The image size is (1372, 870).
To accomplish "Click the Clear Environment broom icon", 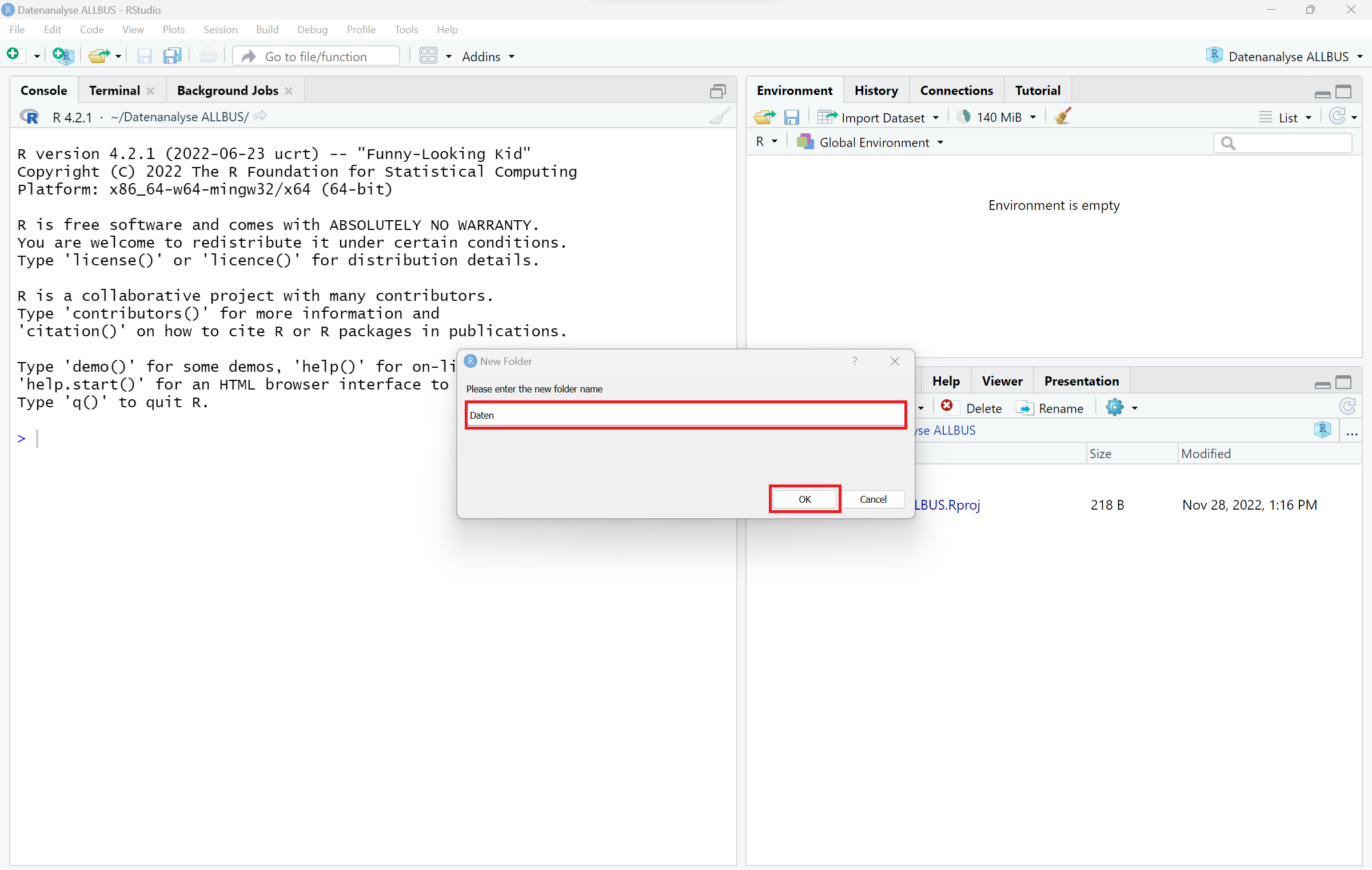I will [x=1062, y=117].
